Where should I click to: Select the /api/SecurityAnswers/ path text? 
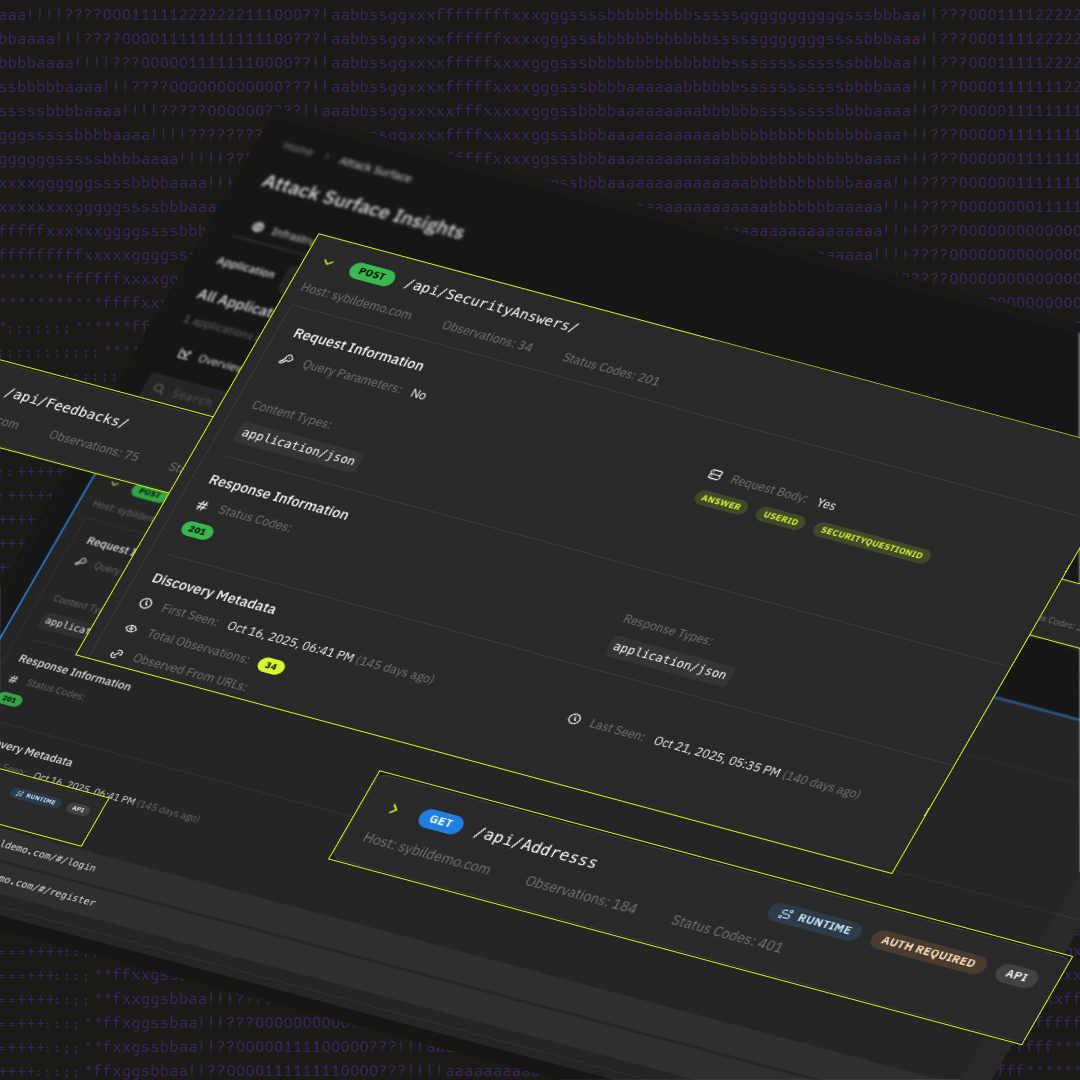(x=491, y=305)
